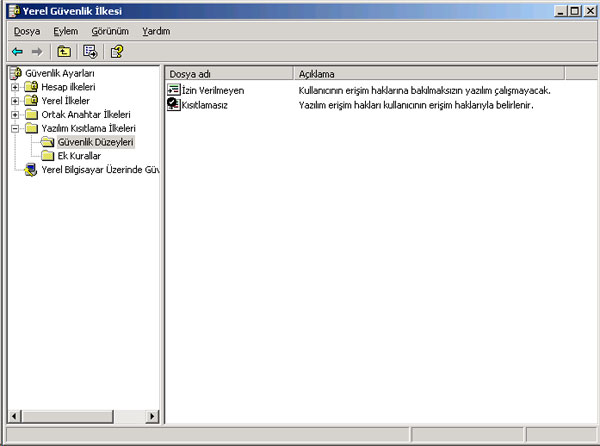Expand the Hesap İlkeleri node
This screenshot has height=446, width=600.
coord(15,87)
